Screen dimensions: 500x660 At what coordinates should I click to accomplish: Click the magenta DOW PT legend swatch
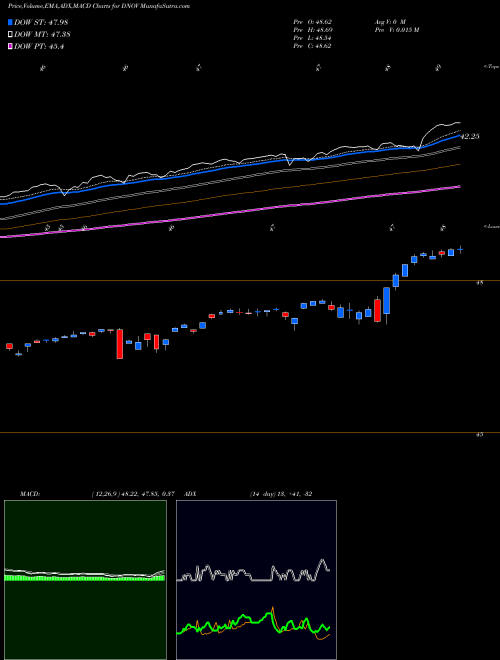(11, 47)
